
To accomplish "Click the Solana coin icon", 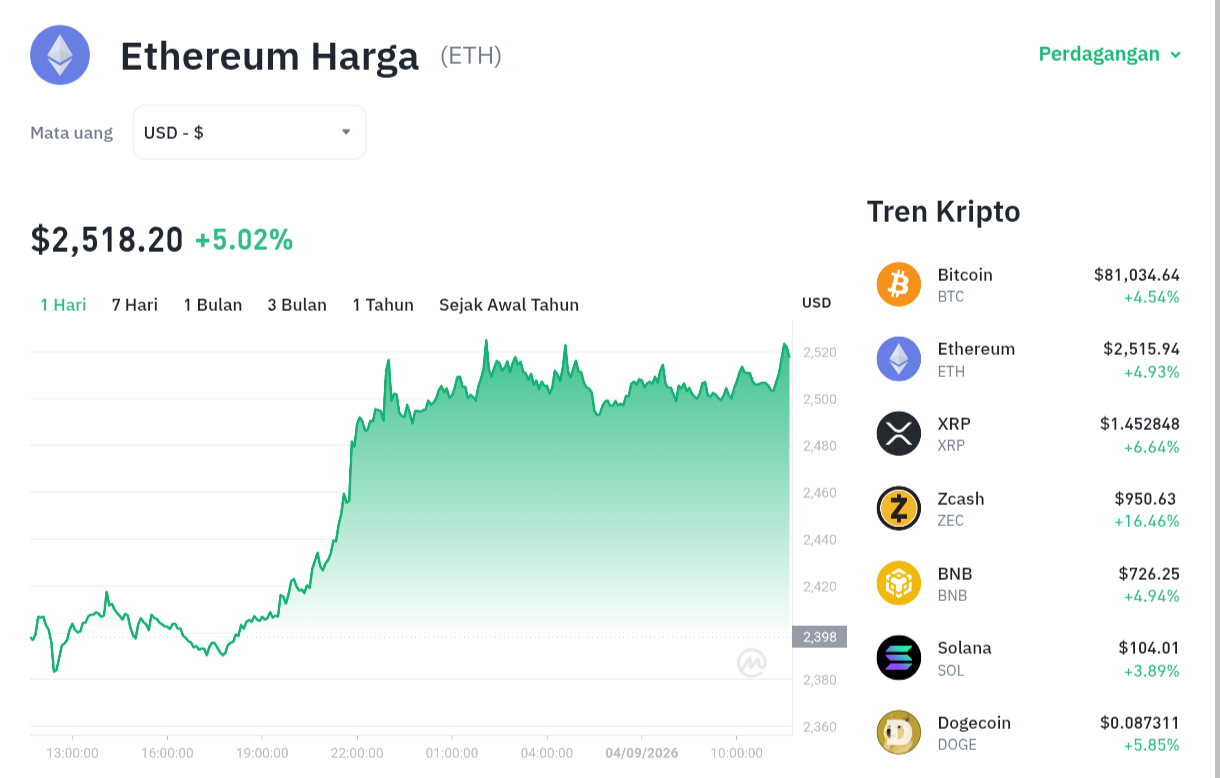I will [x=898, y=657].
